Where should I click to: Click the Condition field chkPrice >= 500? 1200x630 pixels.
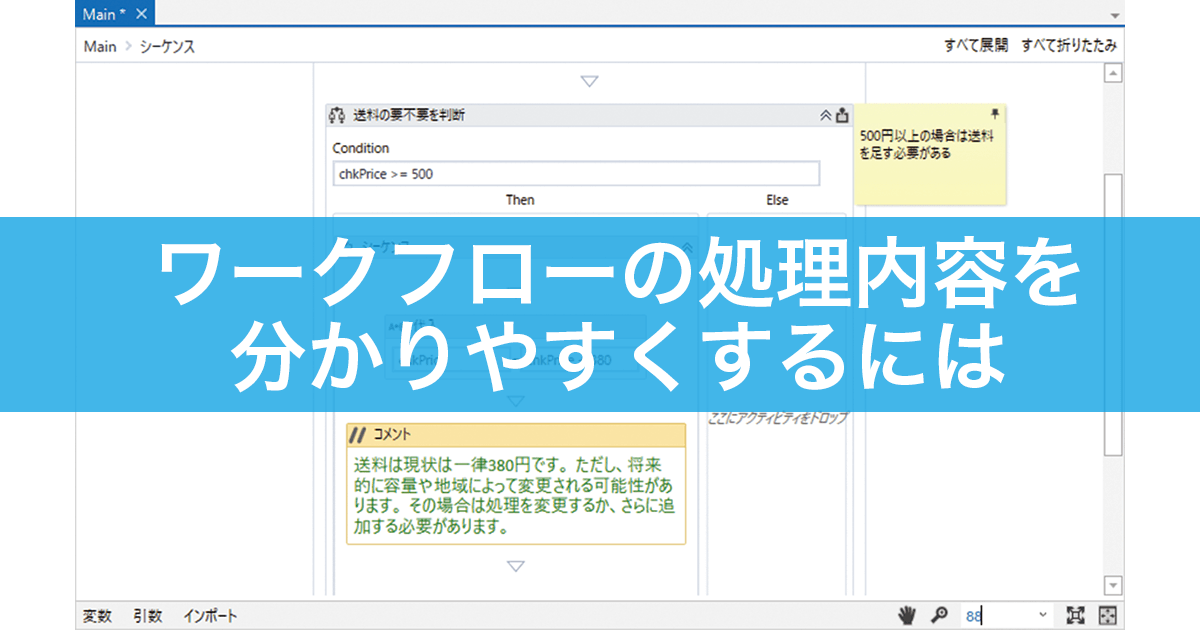tap(576, 174)
